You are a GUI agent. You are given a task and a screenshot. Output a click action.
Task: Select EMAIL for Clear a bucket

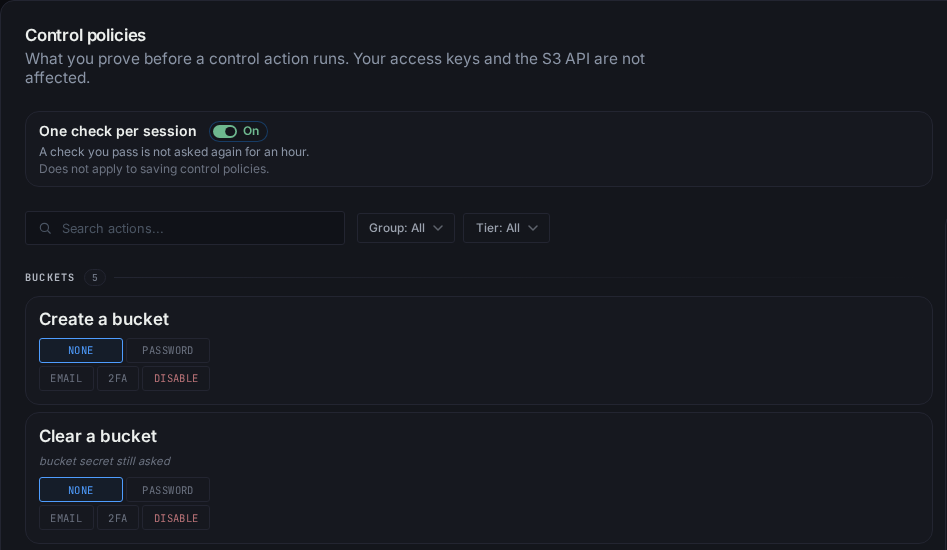[x=66, y=518]
